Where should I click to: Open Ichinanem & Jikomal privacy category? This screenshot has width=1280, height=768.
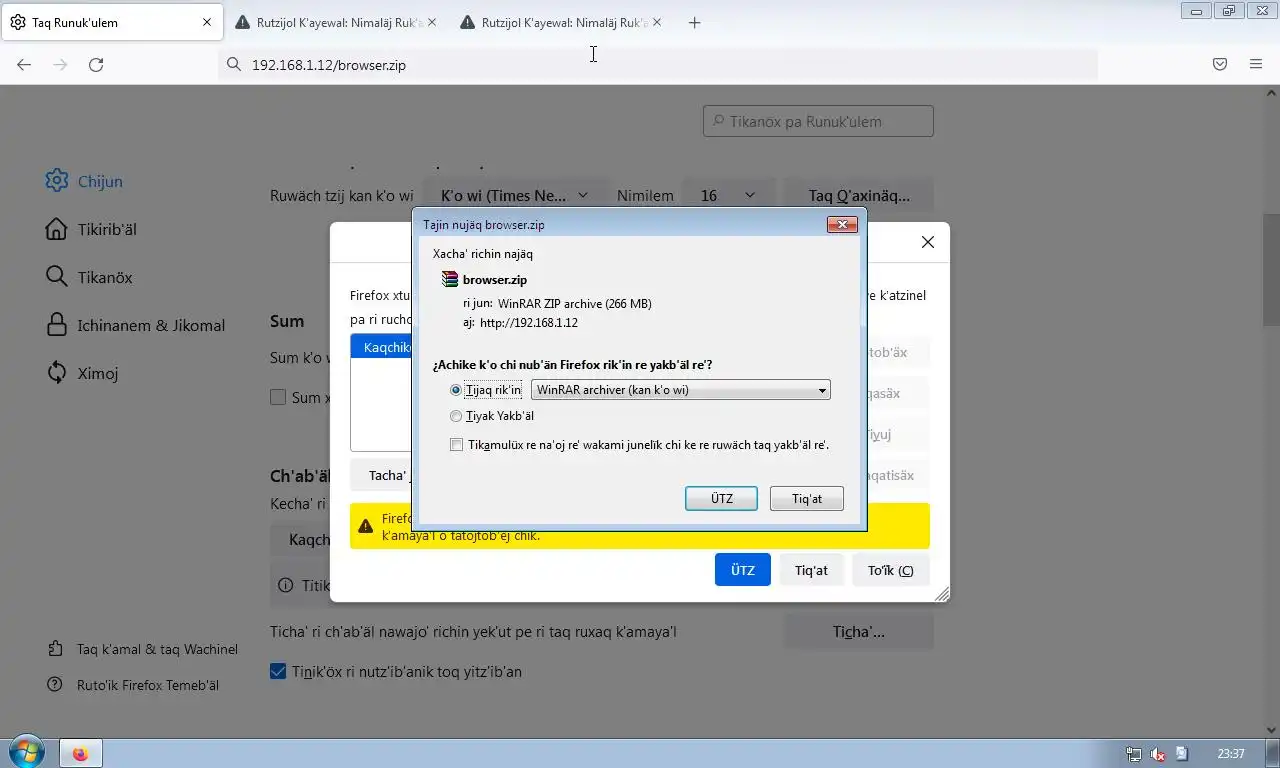pyautogui.click(x=136, y=325)
